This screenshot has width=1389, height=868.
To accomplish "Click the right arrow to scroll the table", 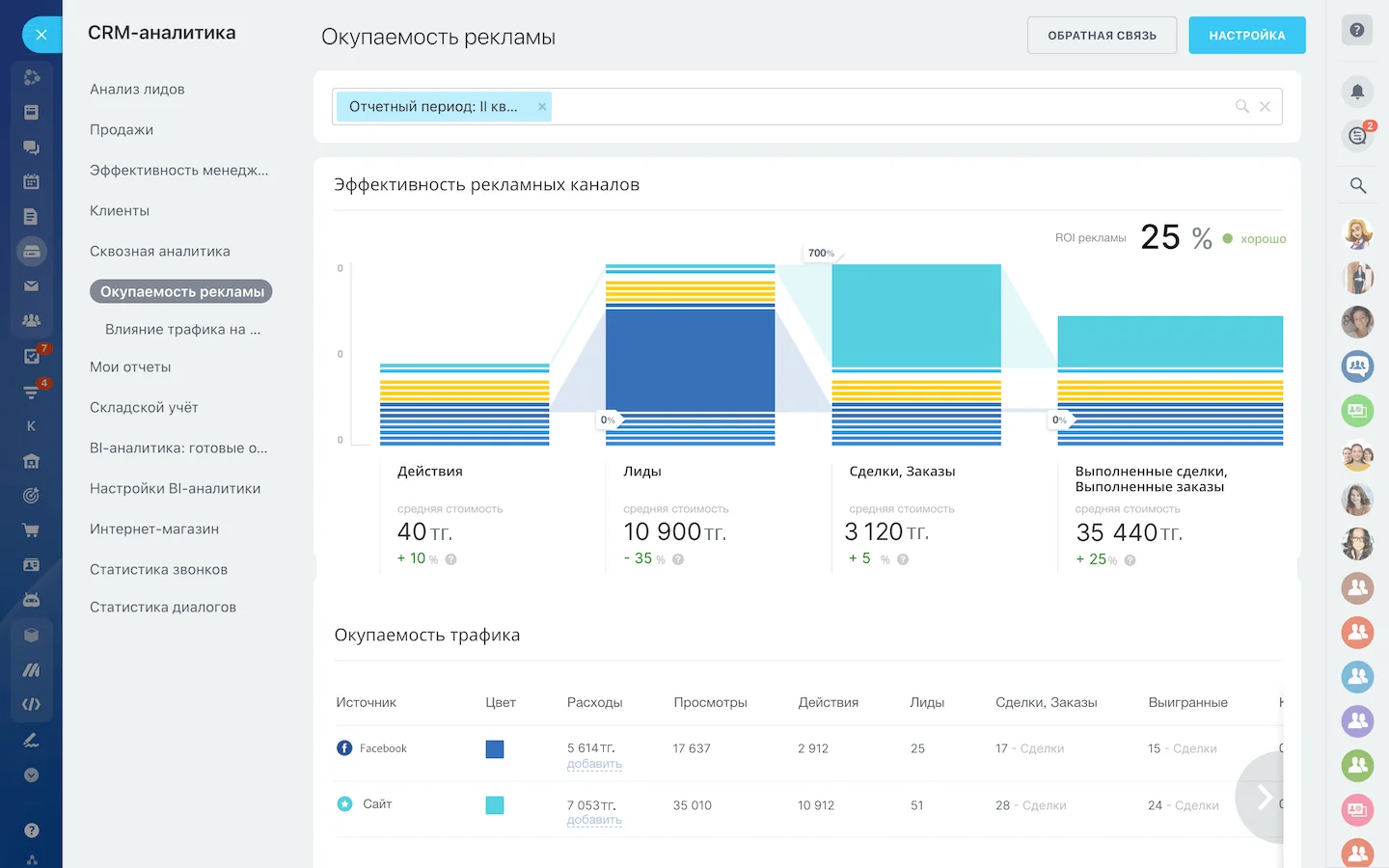I will [1264, 798].
